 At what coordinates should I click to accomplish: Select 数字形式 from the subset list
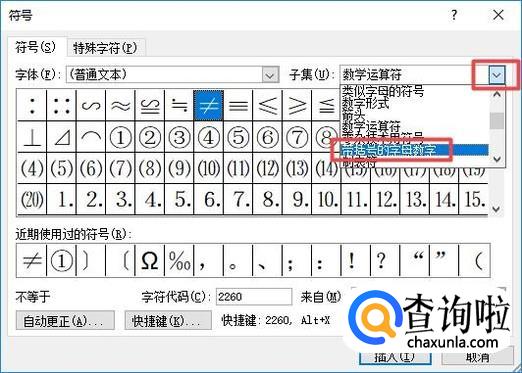365,103
